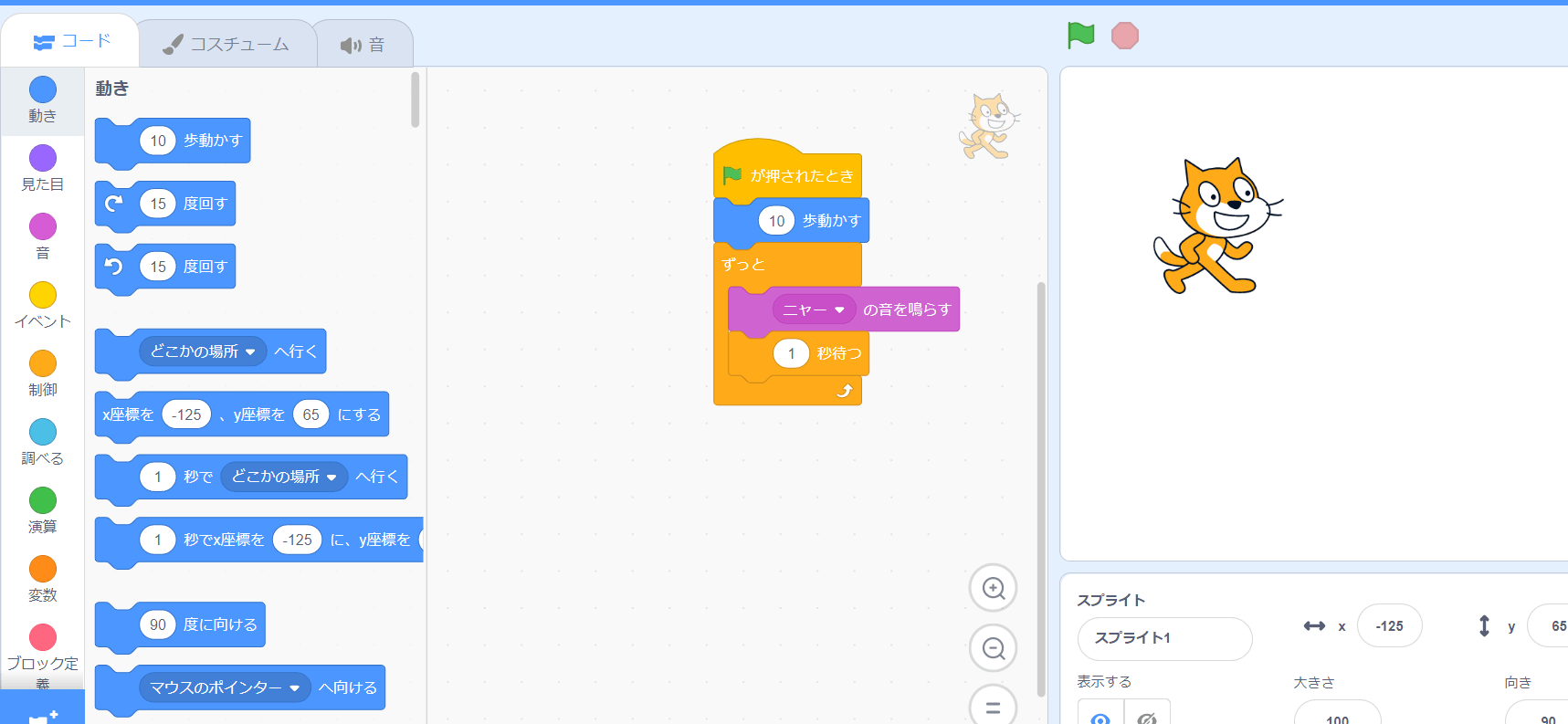Select the イベント block category
The height and width of the screenshot is (724, 1568).
click(42, 305)
